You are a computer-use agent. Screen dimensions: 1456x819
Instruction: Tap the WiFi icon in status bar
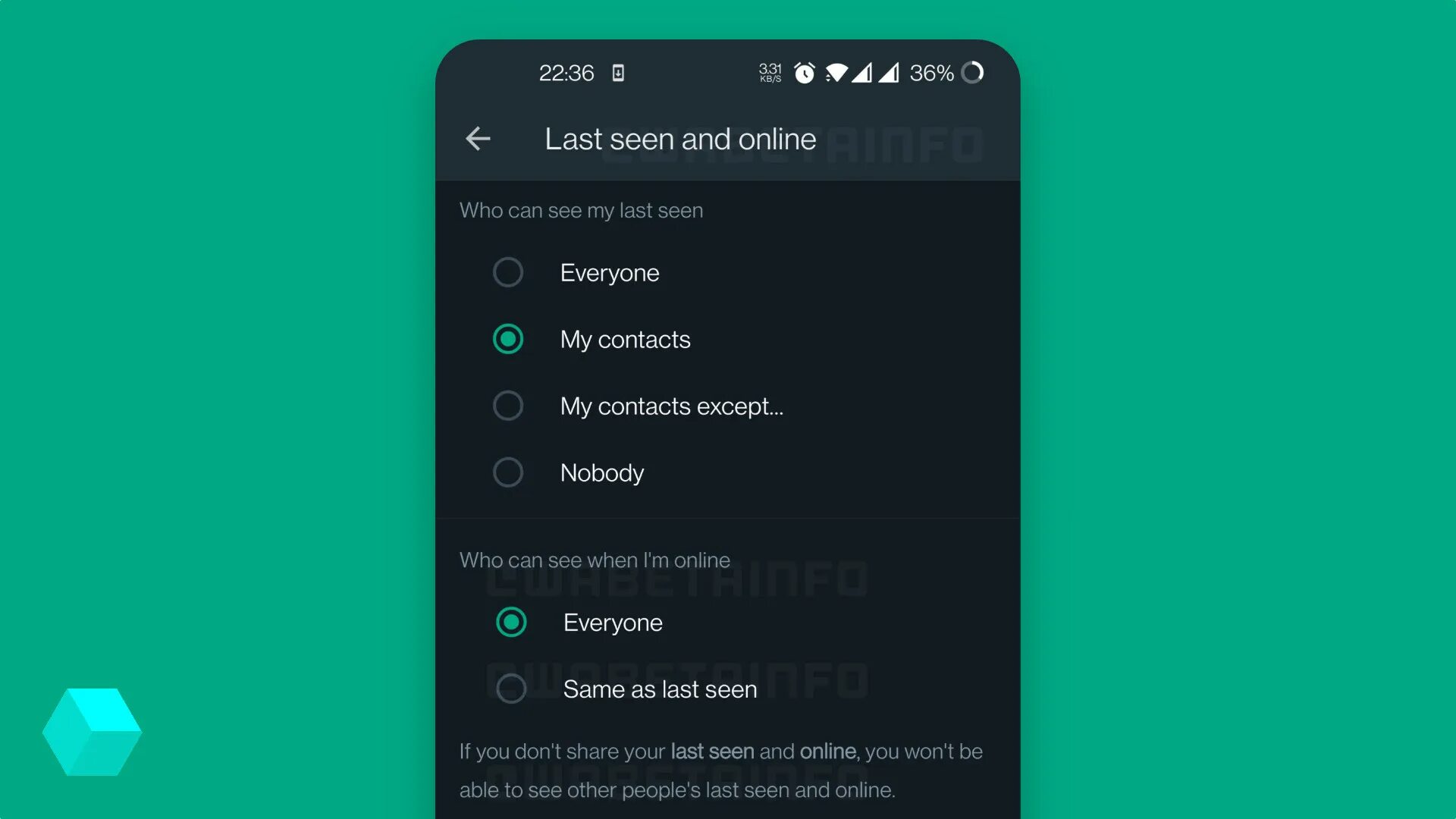tap(838, 73)
